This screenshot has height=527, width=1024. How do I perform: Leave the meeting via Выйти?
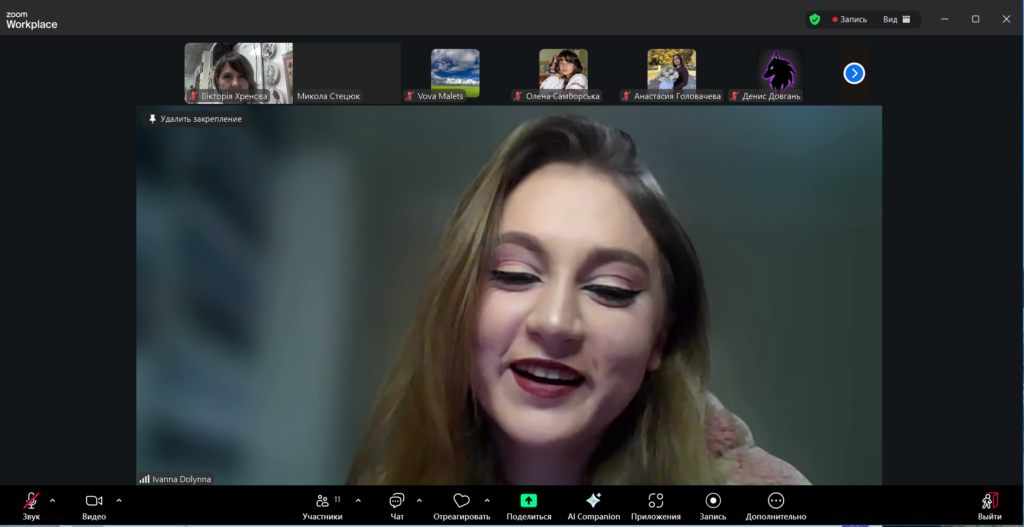(989, 501)
